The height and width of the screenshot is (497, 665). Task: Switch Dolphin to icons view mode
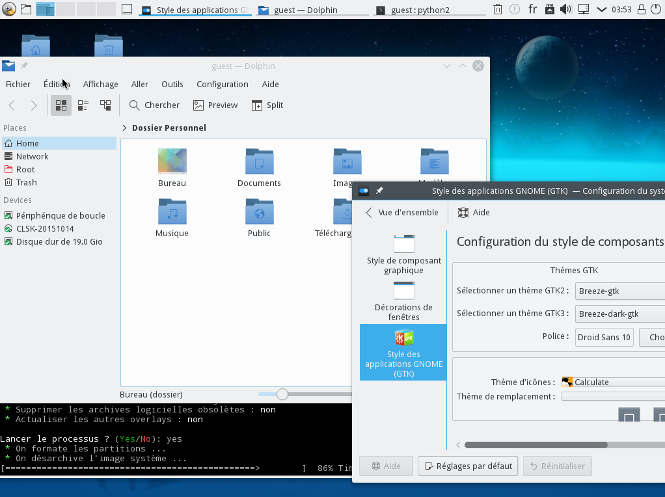pos(61,105)
